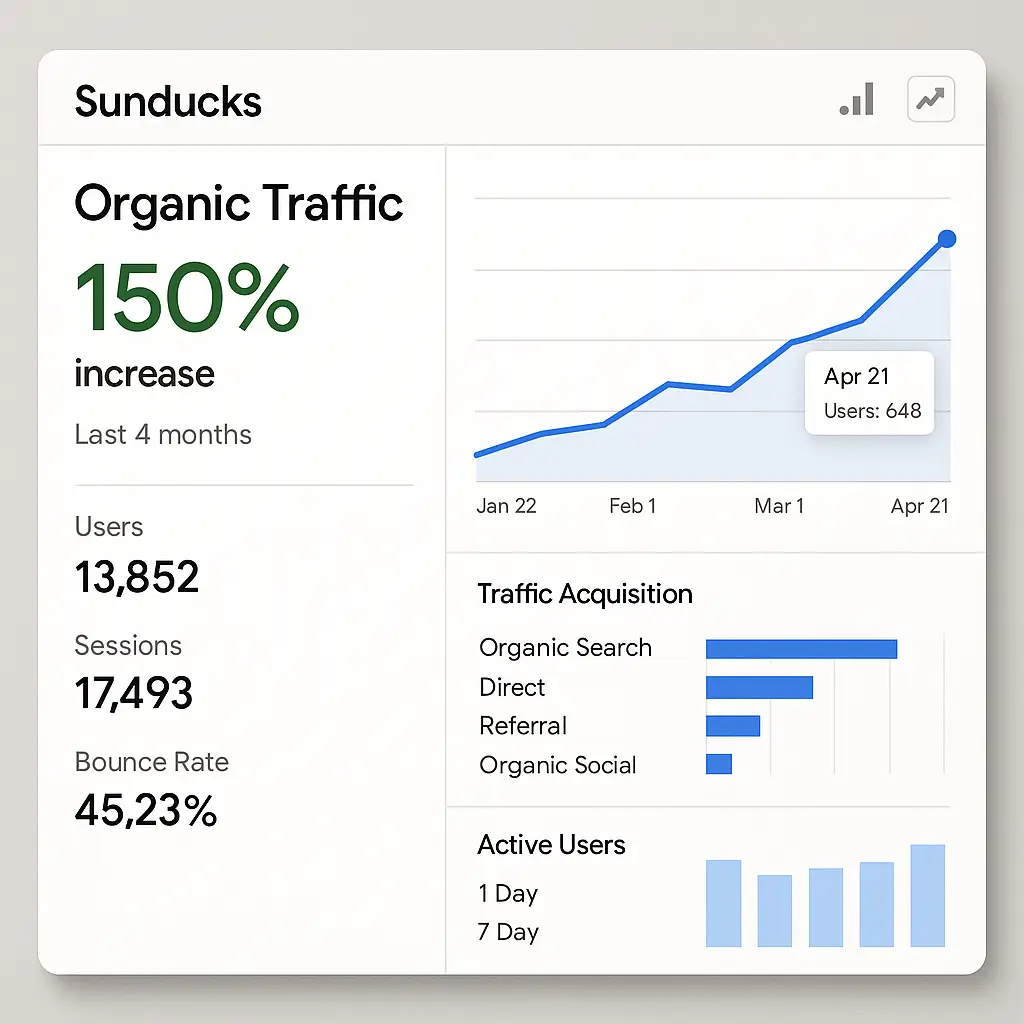The width and height of the screenshot is (1024, 1024).
Task: Click the Sunducks title
Action: point(168,102)
